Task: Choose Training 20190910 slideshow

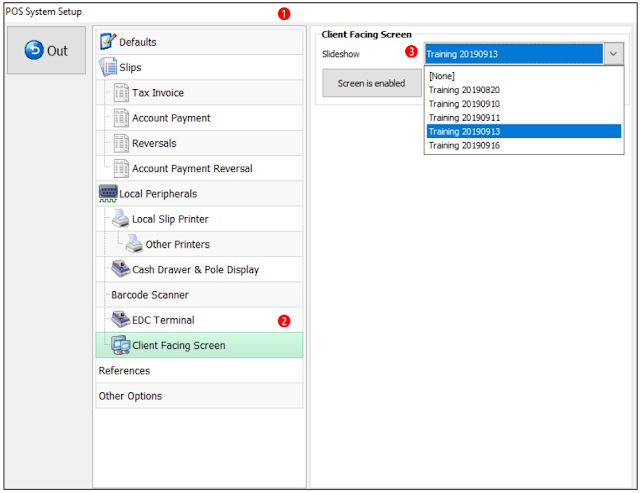Action: tap(524, 104)
